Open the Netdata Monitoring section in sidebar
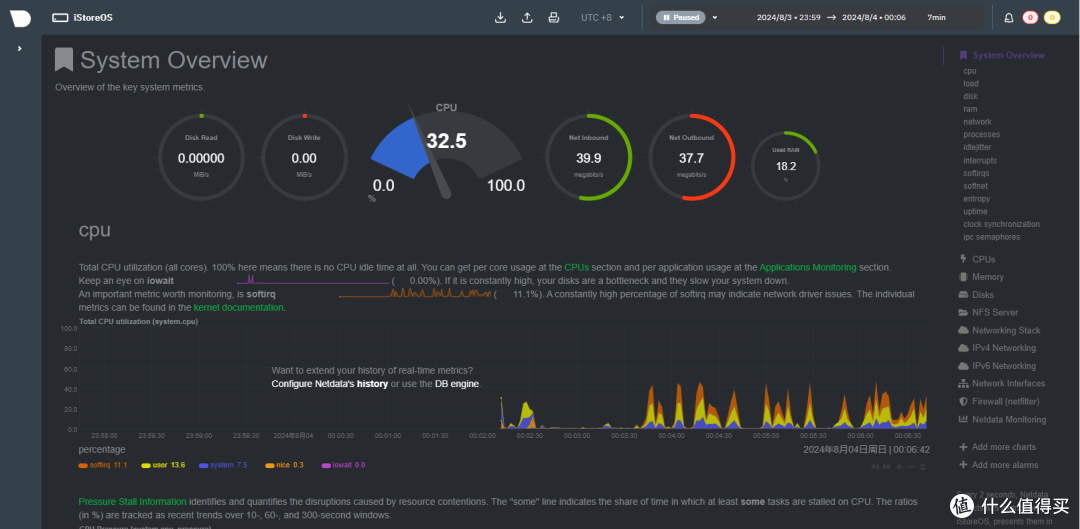 tap(1002, 419)
